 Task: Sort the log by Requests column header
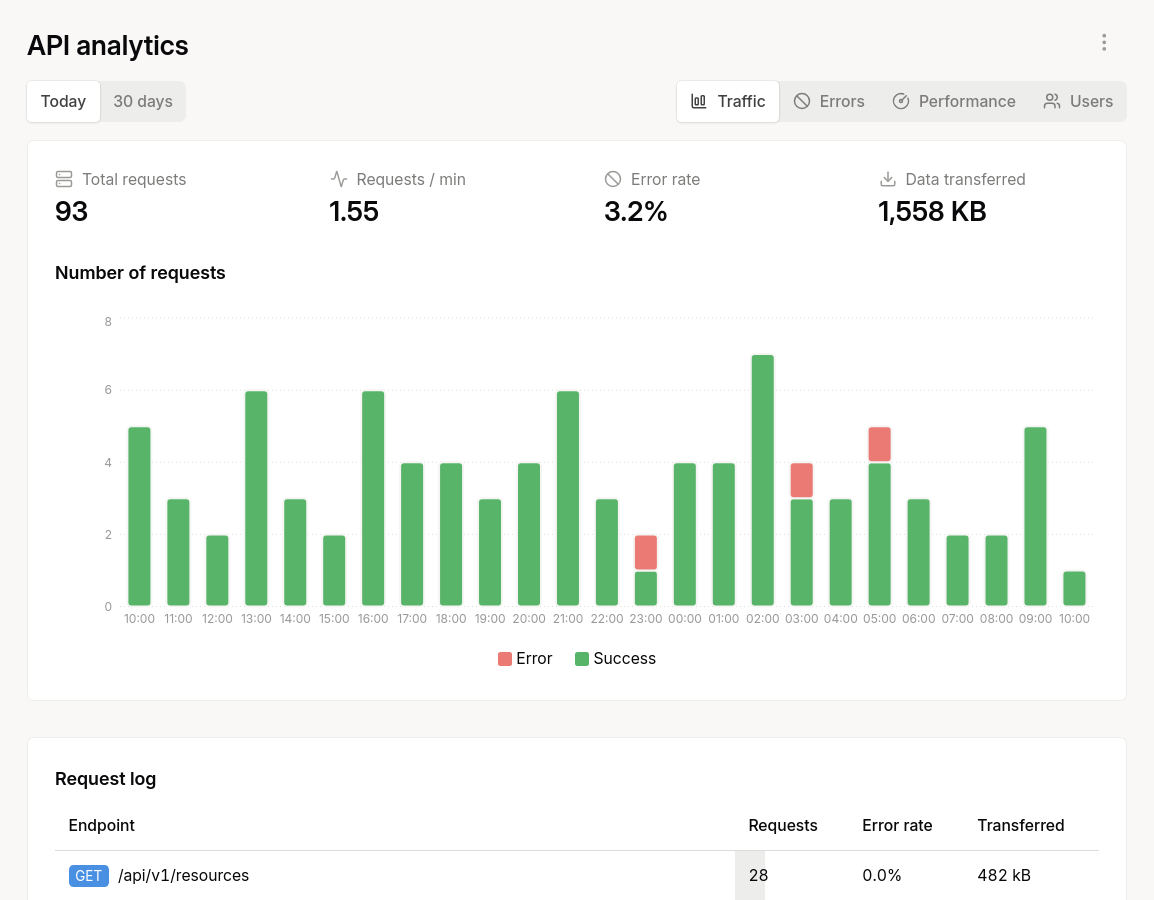783,826
